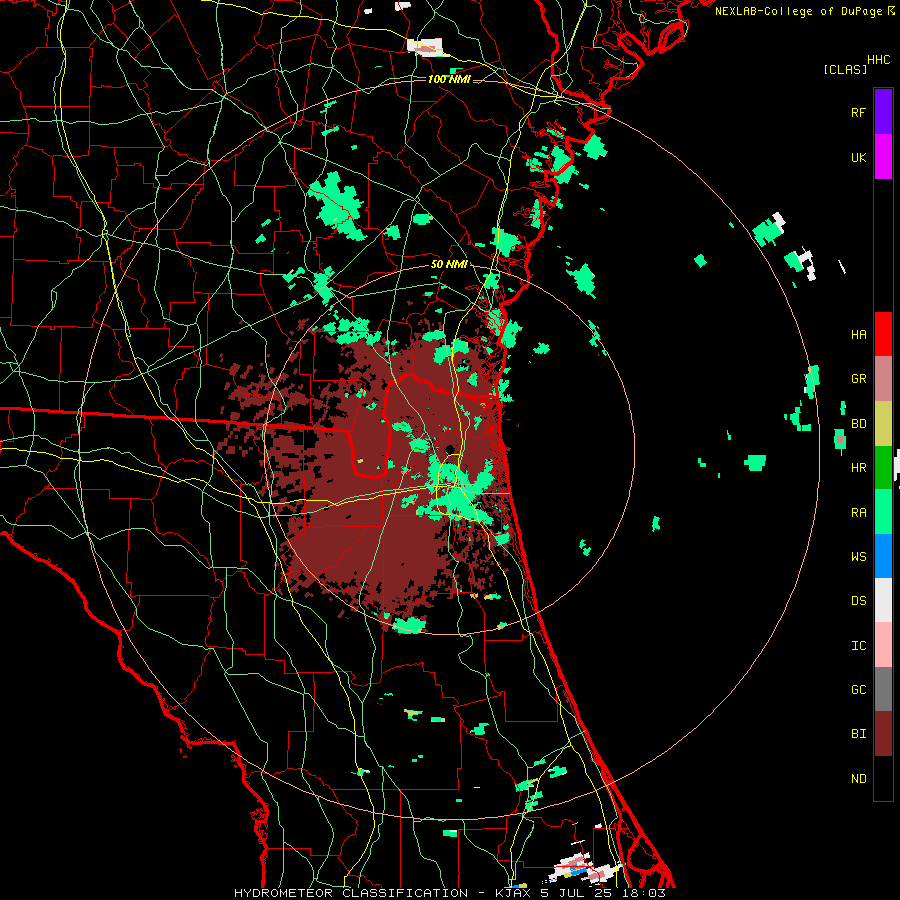Pick the HR dark green legend swatch
The width and height of the screenshot is (900, 900).
883,468
